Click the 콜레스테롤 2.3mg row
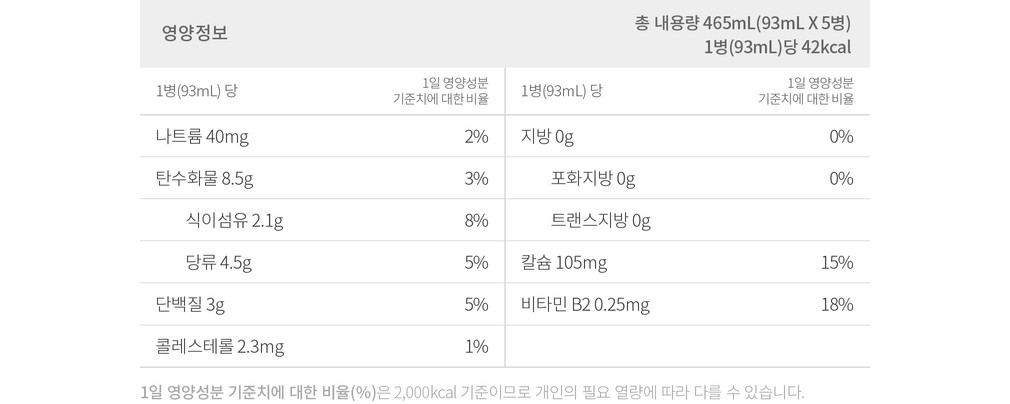 (x=322, y=347)
